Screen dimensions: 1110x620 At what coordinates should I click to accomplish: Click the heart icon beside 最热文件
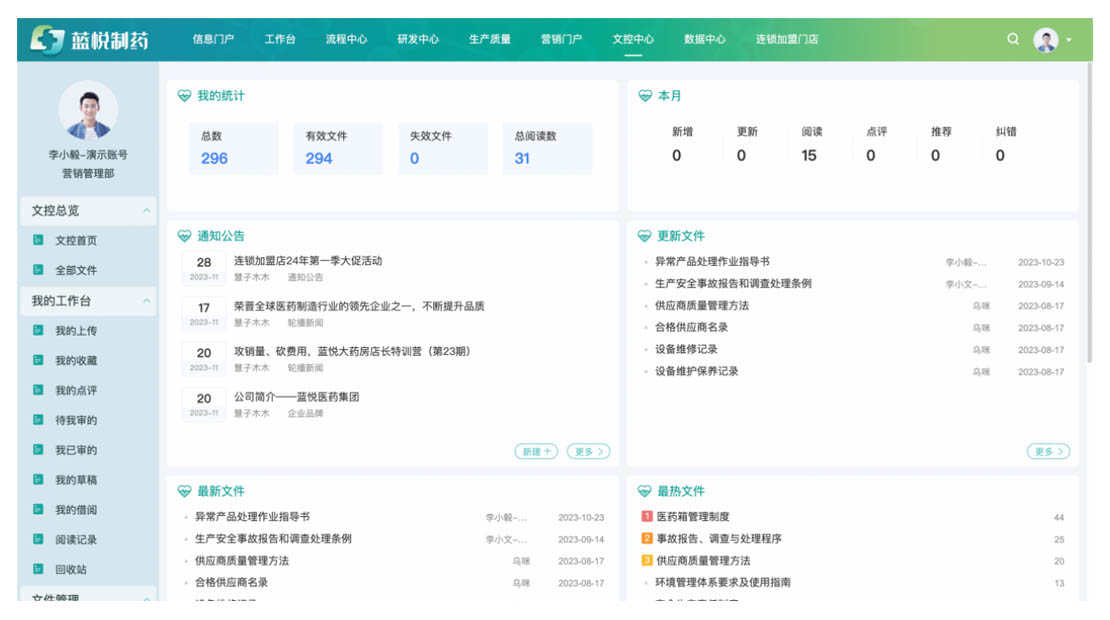coord(645,491)
